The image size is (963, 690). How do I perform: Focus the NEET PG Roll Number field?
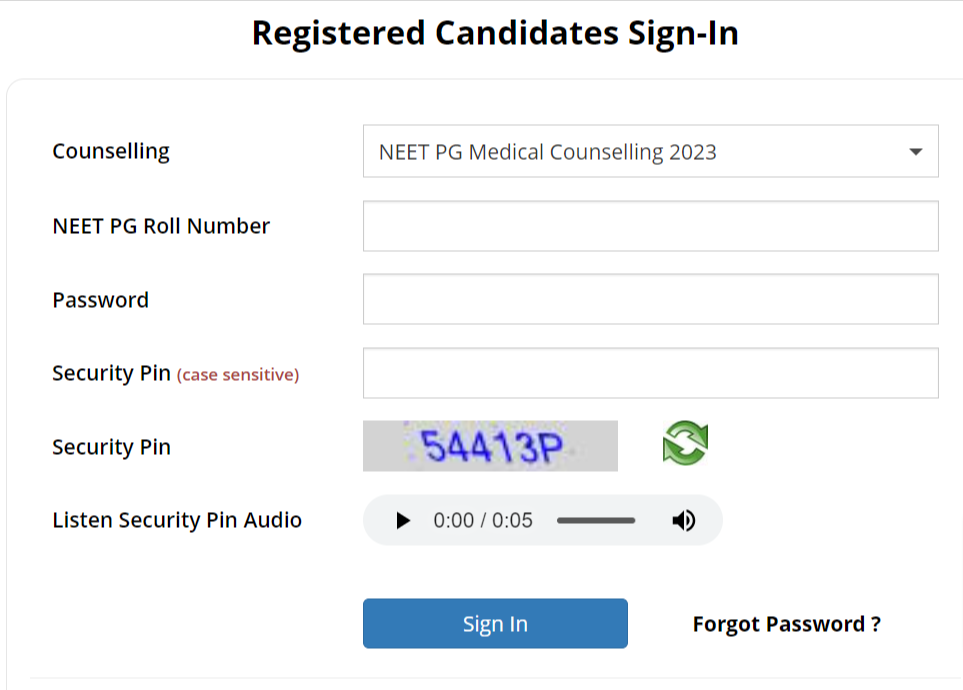click(650, 226)
